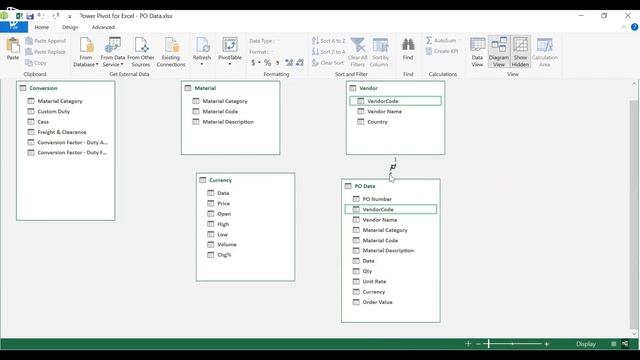Image resolution: width=640 pixels, height=360 pixels.
Task: Click zoom in plus button
Action: coord(547,344)
